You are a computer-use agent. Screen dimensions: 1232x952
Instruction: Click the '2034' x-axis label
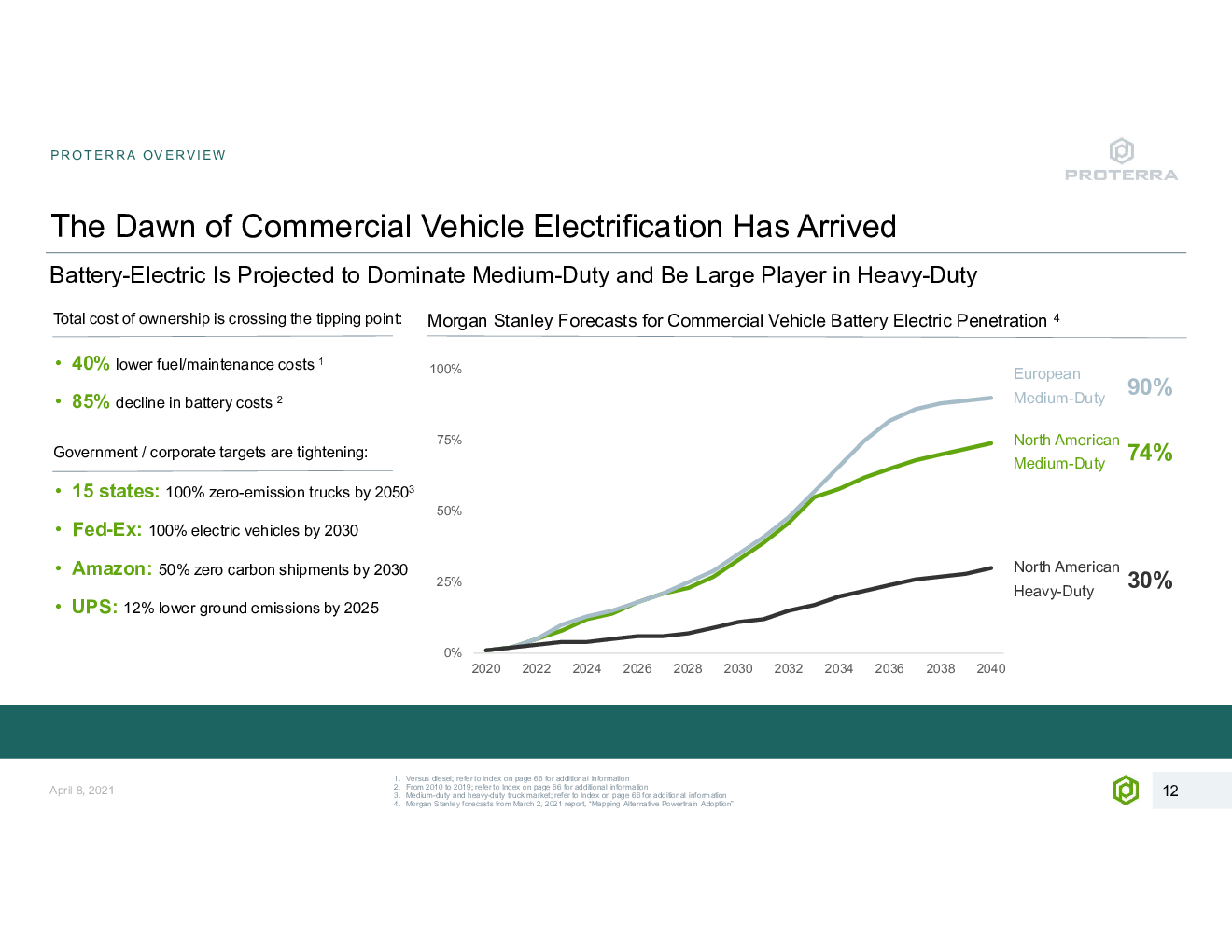pyautogui.click(x=839, y=668)
